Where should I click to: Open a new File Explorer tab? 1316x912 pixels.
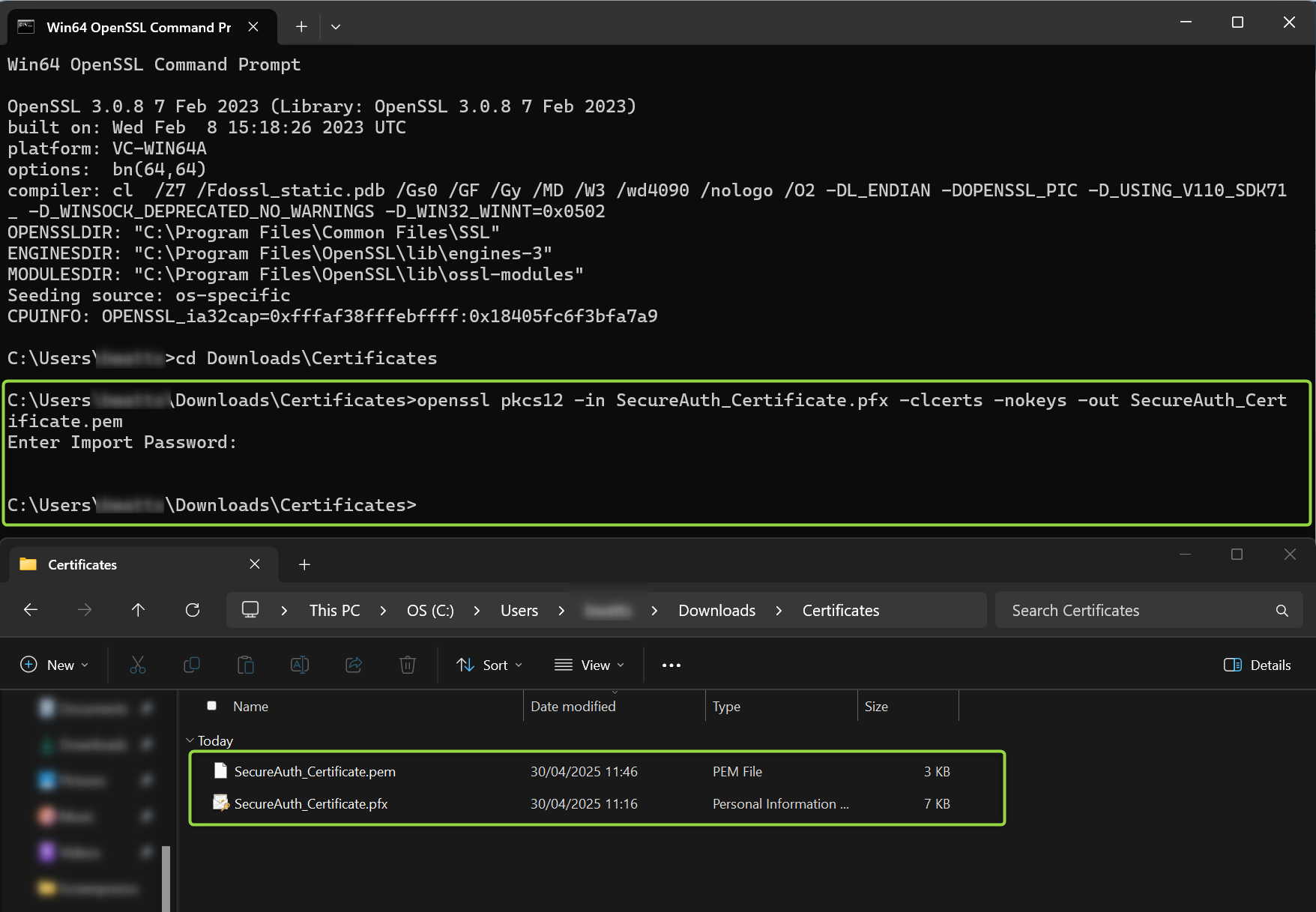coord(304,564)
